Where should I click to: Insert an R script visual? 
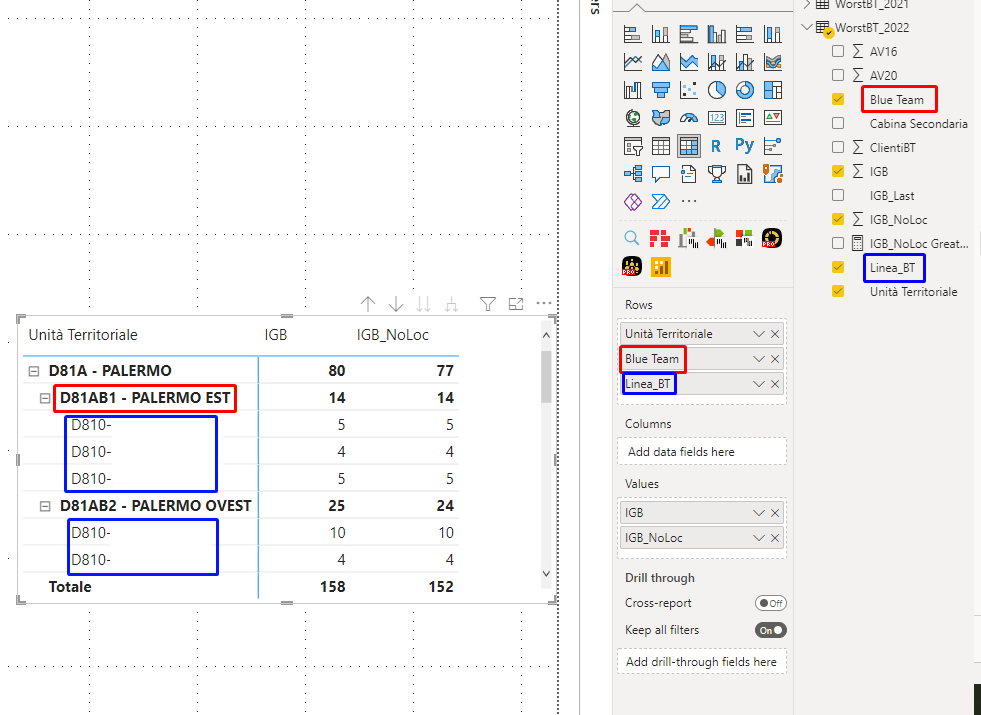click(x=717, y=146)
